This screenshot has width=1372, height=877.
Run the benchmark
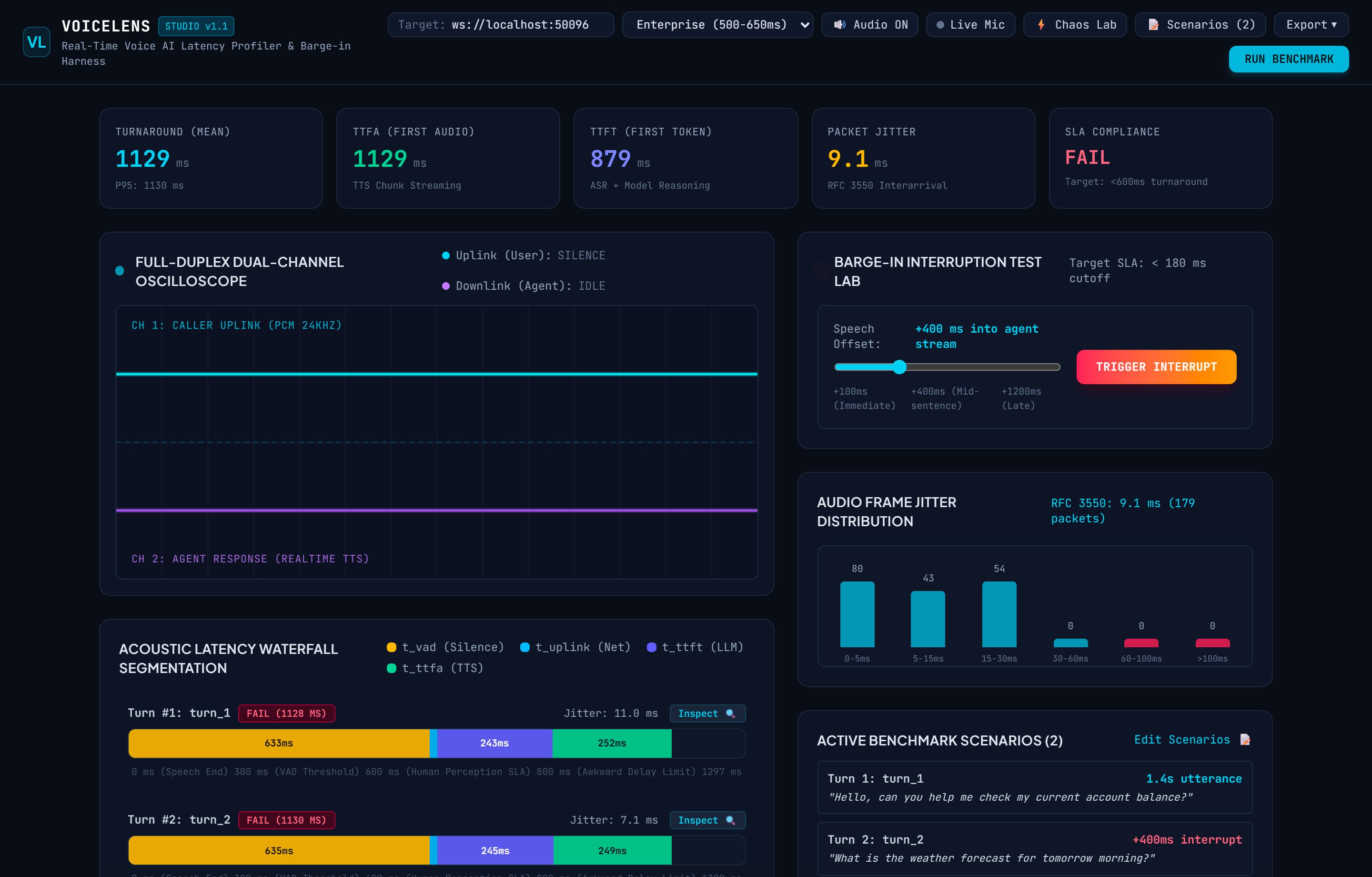[1288, 59]
